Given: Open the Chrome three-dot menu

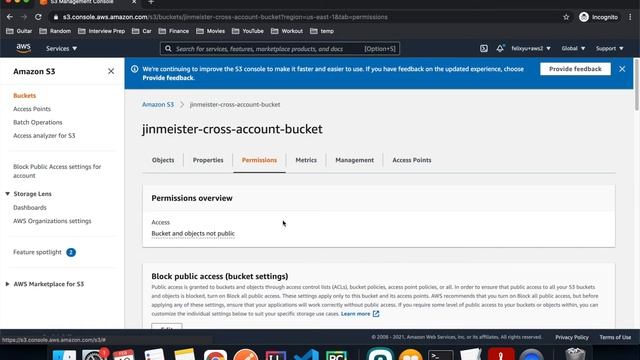Looking at the screenshot, I should [630, 17].
